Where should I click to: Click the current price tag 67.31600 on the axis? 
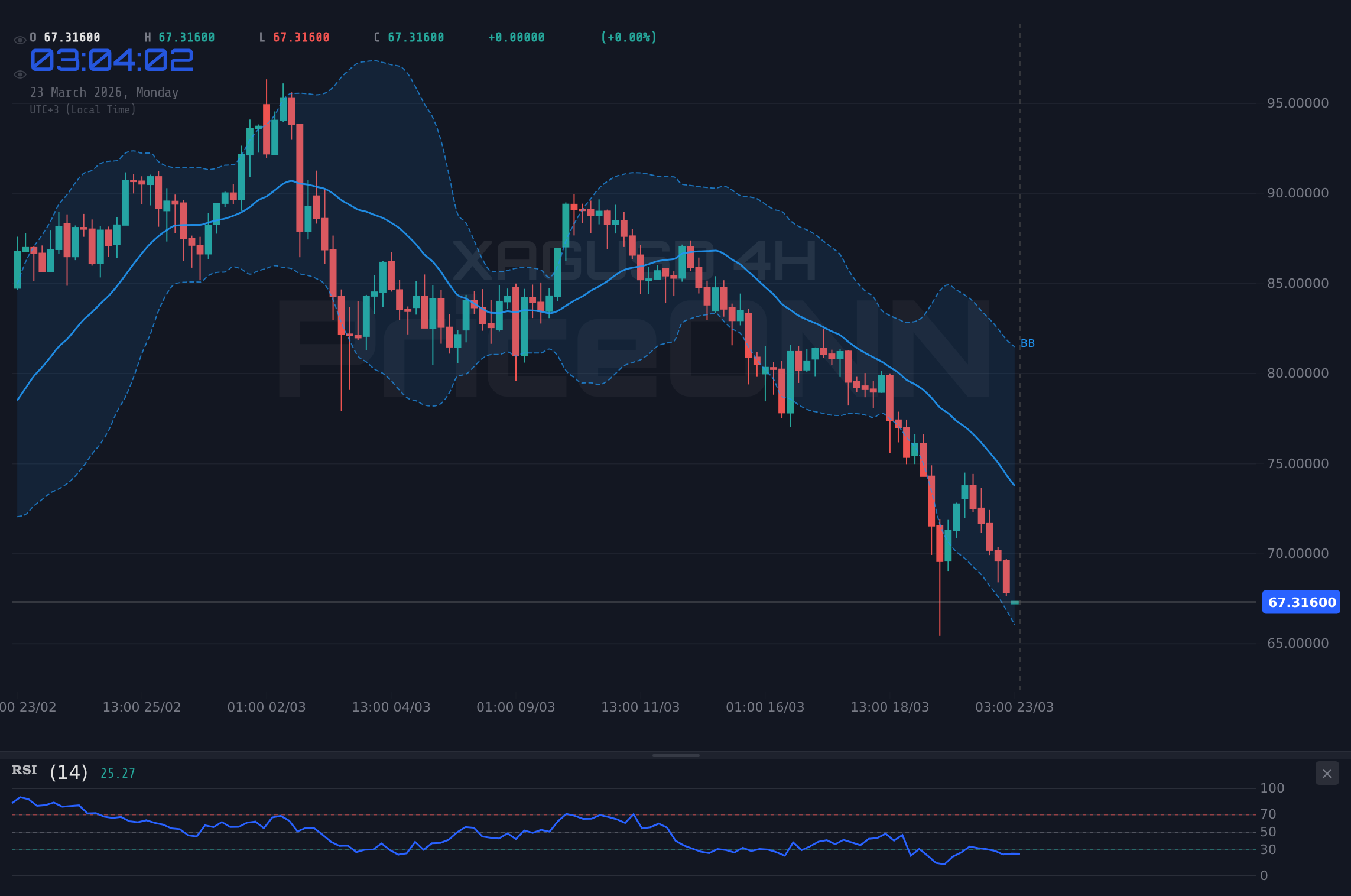click(x=1300, y=602)
